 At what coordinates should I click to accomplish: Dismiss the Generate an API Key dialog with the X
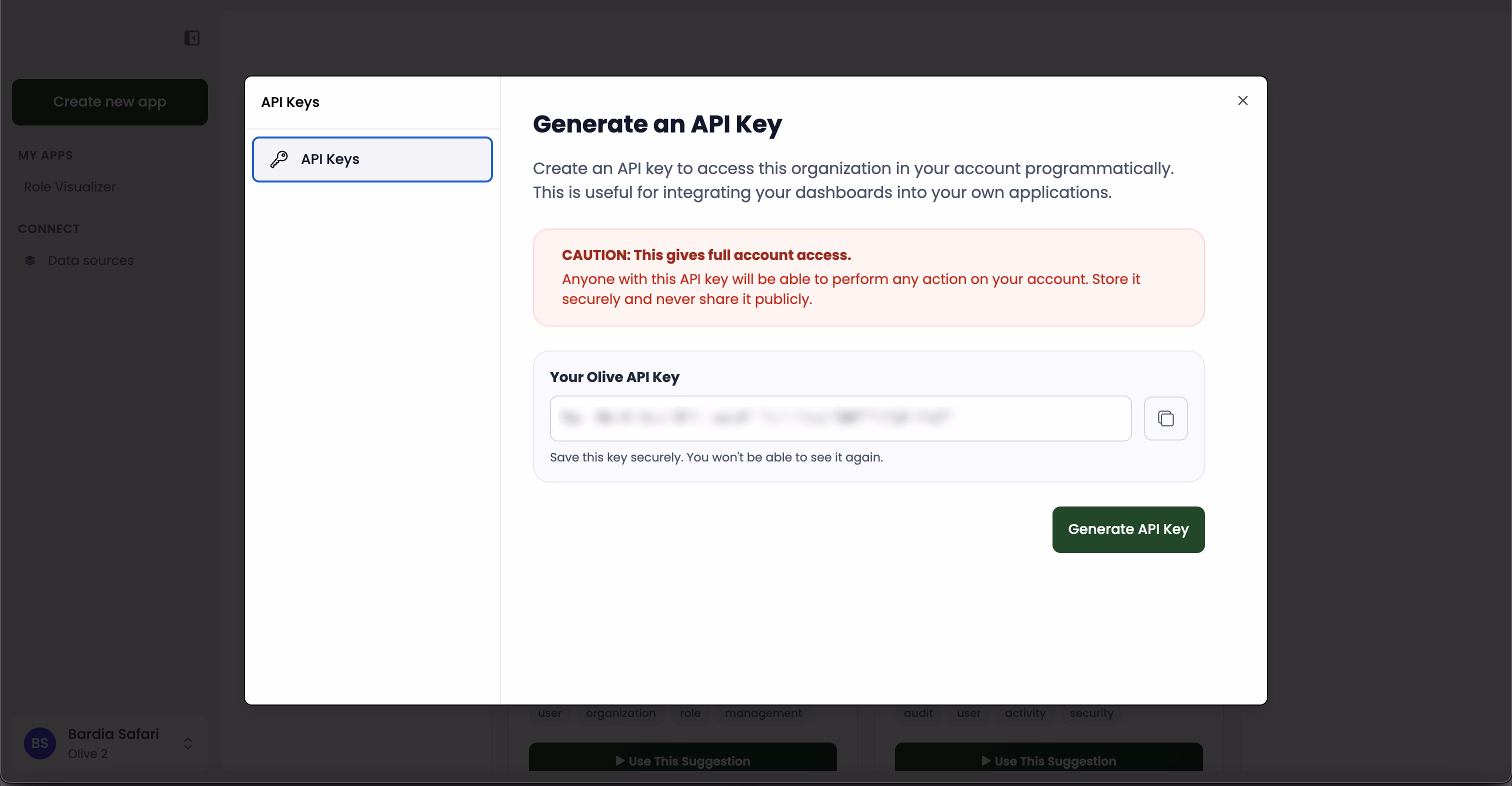(1243, 100)
